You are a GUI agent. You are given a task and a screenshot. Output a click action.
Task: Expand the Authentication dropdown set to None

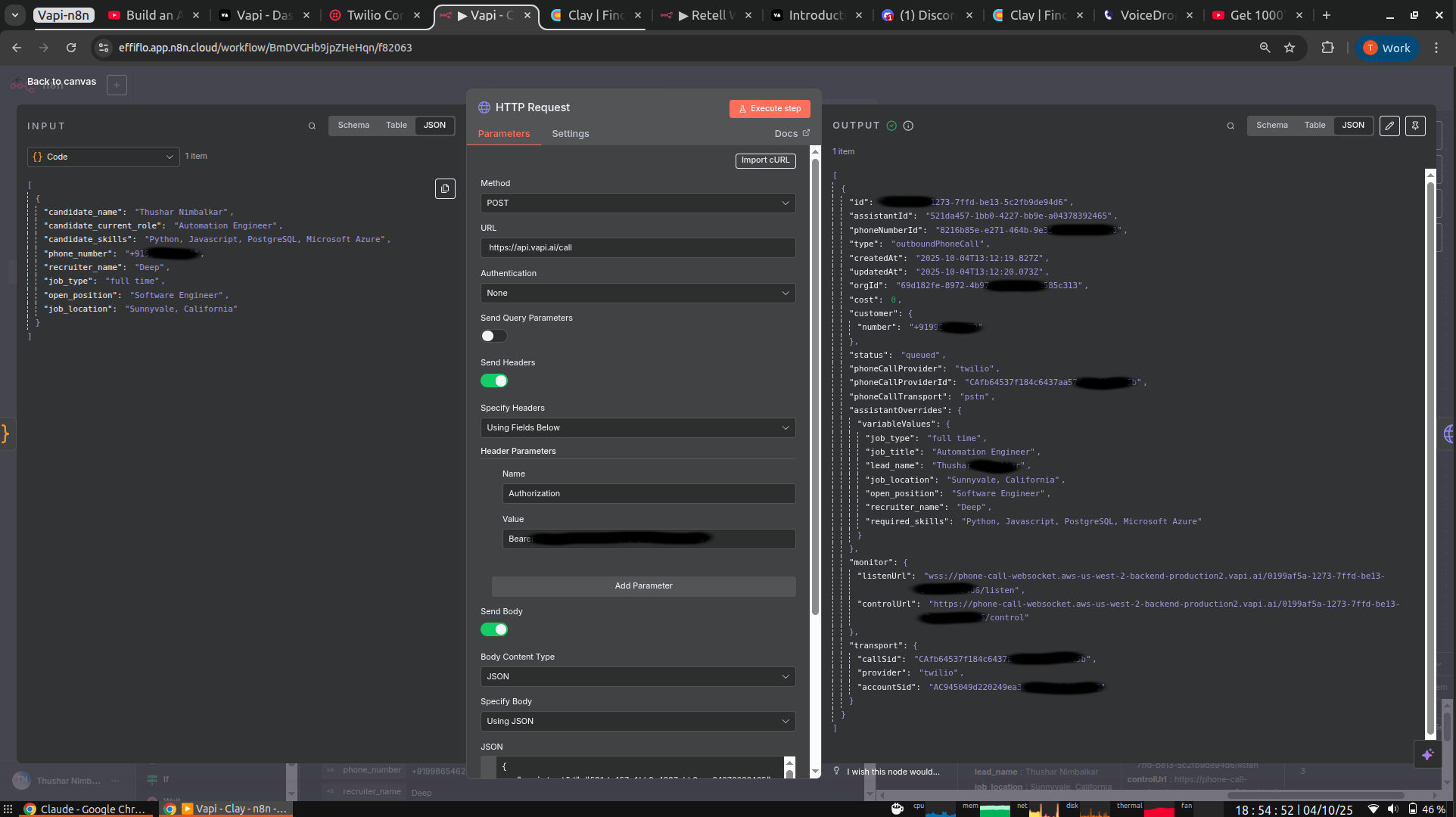(x=637, y=293)
